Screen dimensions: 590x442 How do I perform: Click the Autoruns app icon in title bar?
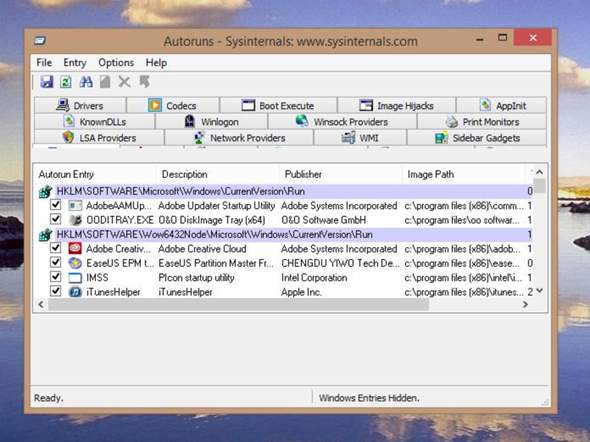[40, 40]
